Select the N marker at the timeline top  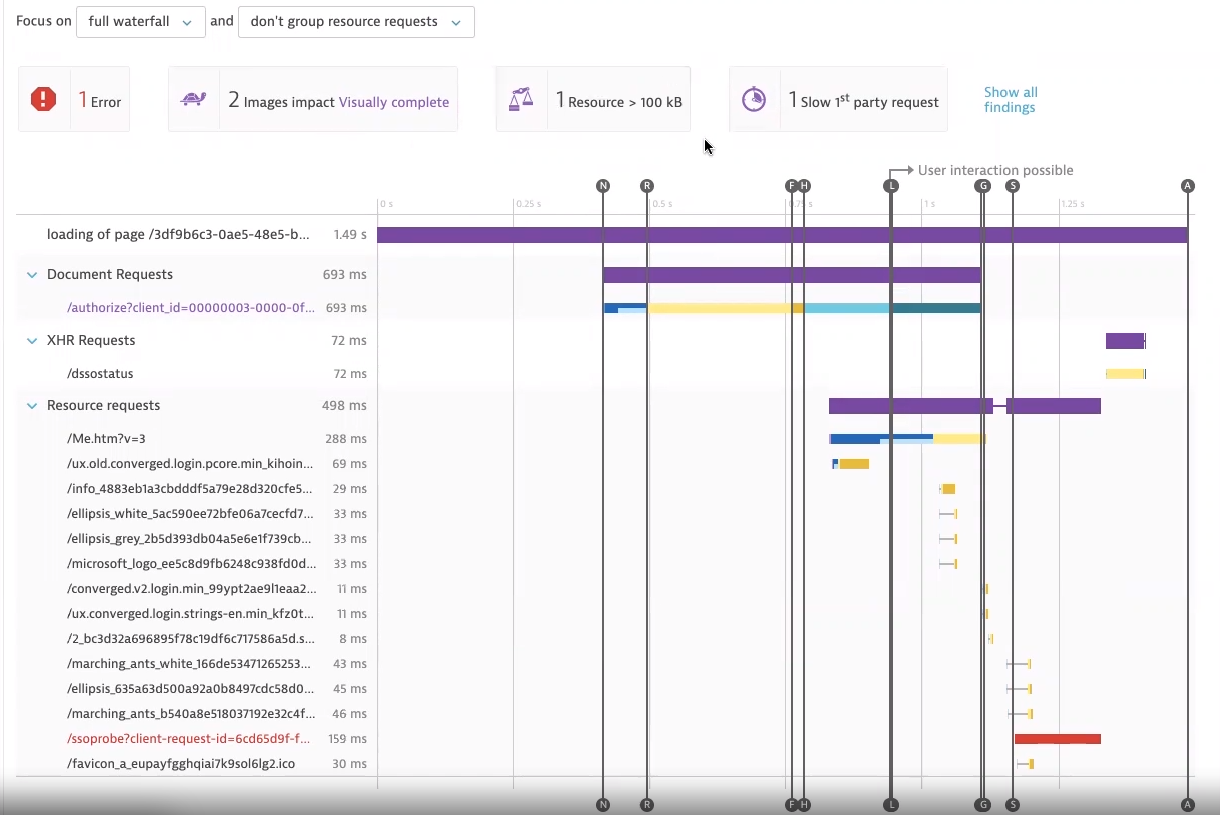point(603,185)
